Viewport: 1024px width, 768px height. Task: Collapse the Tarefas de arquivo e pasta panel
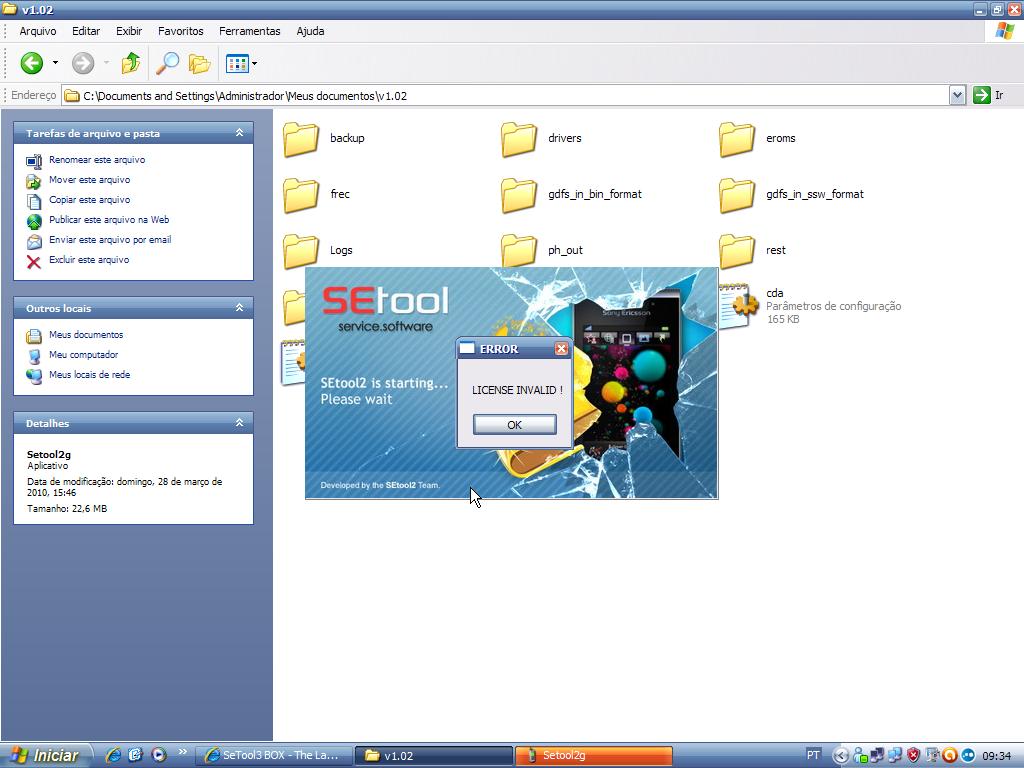240,133
